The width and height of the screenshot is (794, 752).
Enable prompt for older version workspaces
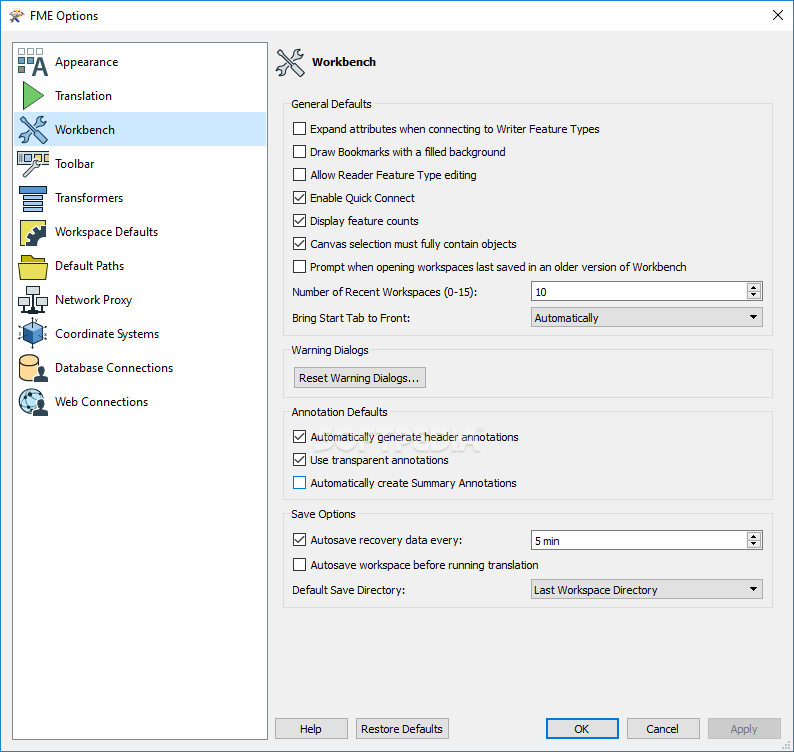coord(299,266)
